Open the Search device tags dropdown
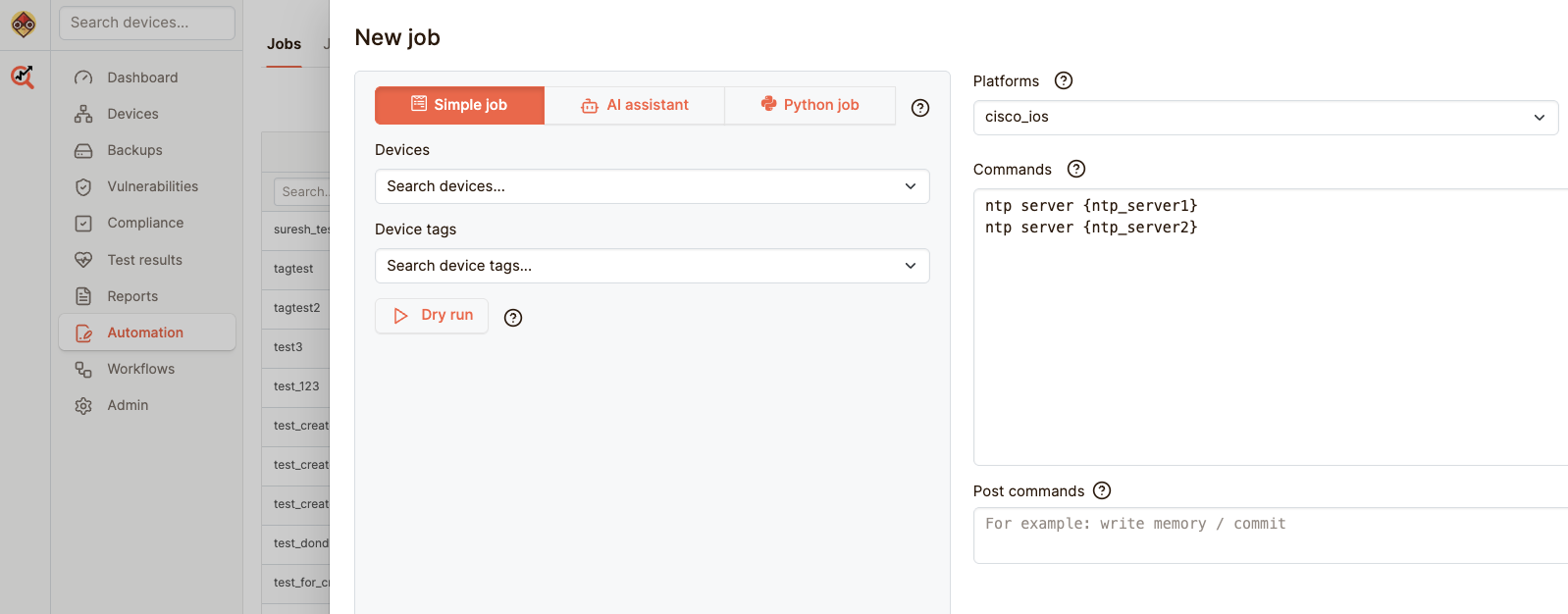 point(652,266)
